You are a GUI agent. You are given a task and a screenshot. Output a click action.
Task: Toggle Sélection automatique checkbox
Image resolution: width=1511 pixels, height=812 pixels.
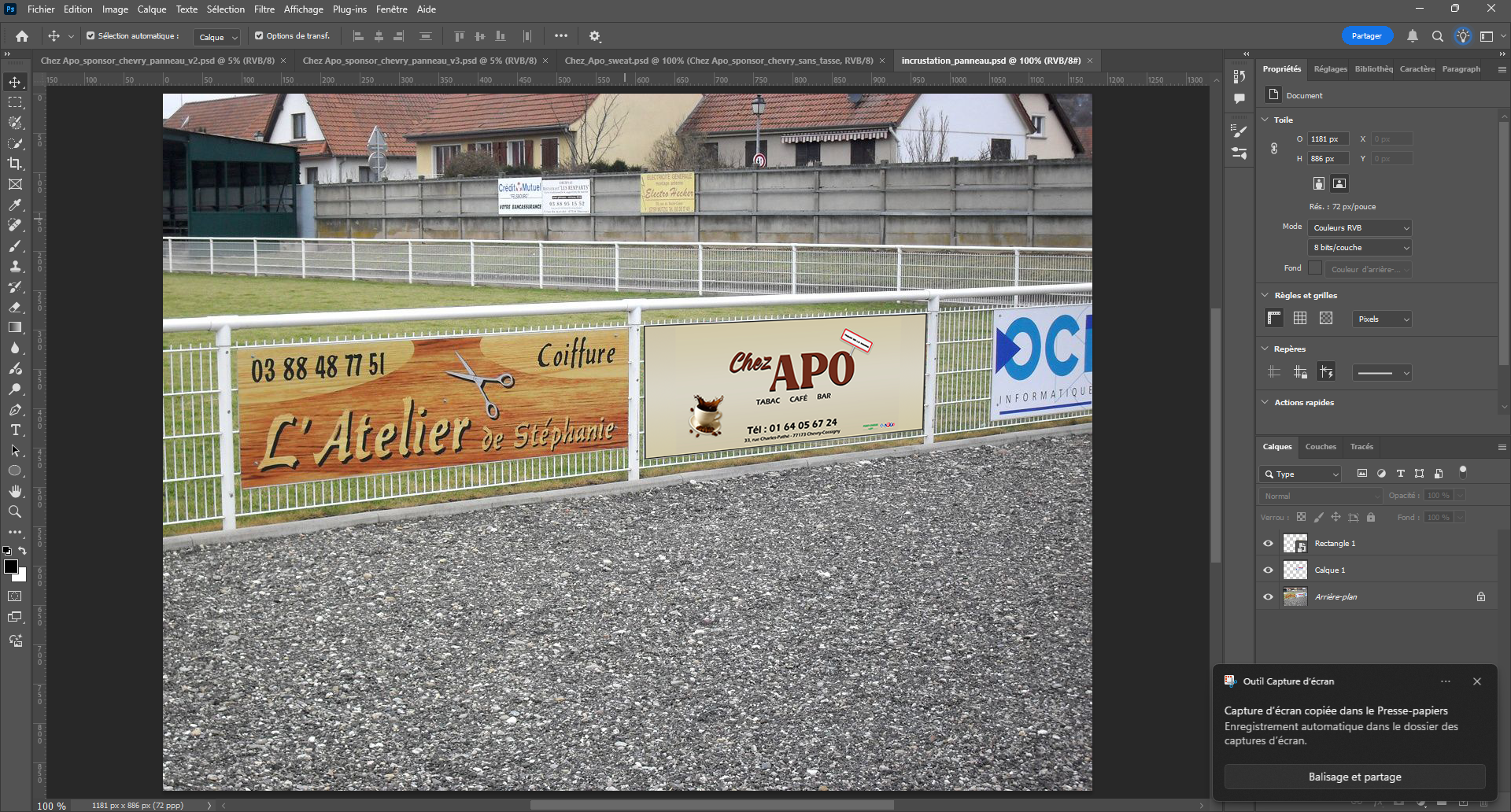click(x=91, y=35)
